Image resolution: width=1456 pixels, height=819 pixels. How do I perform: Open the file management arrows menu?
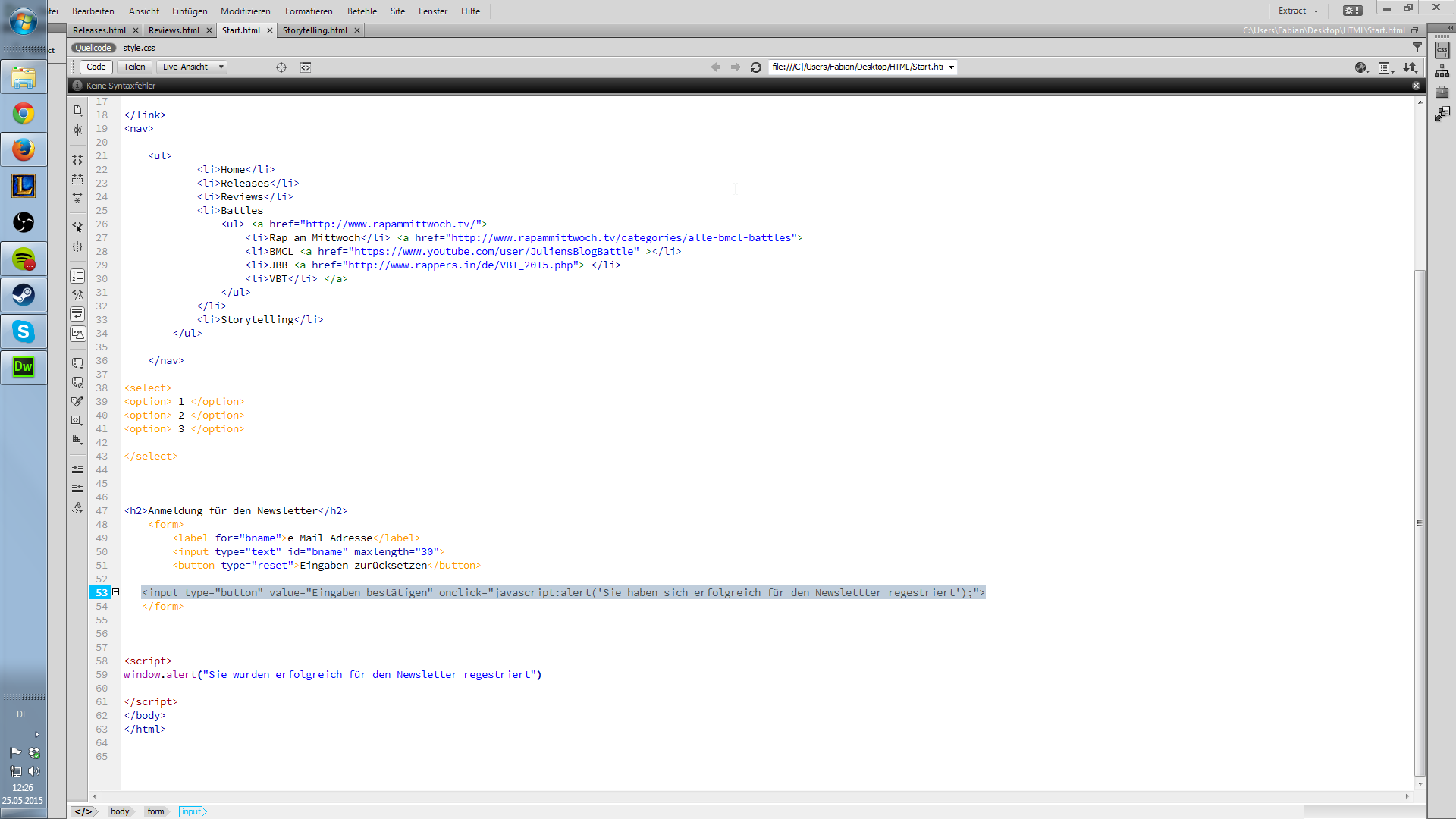click(x=1410, y=67)
